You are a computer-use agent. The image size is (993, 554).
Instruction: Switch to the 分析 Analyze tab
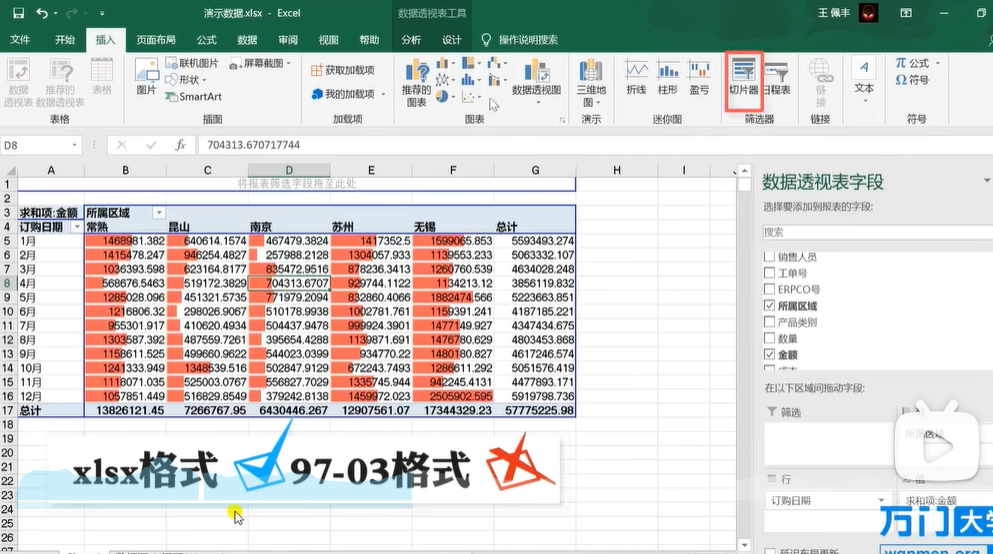(411, 40)
